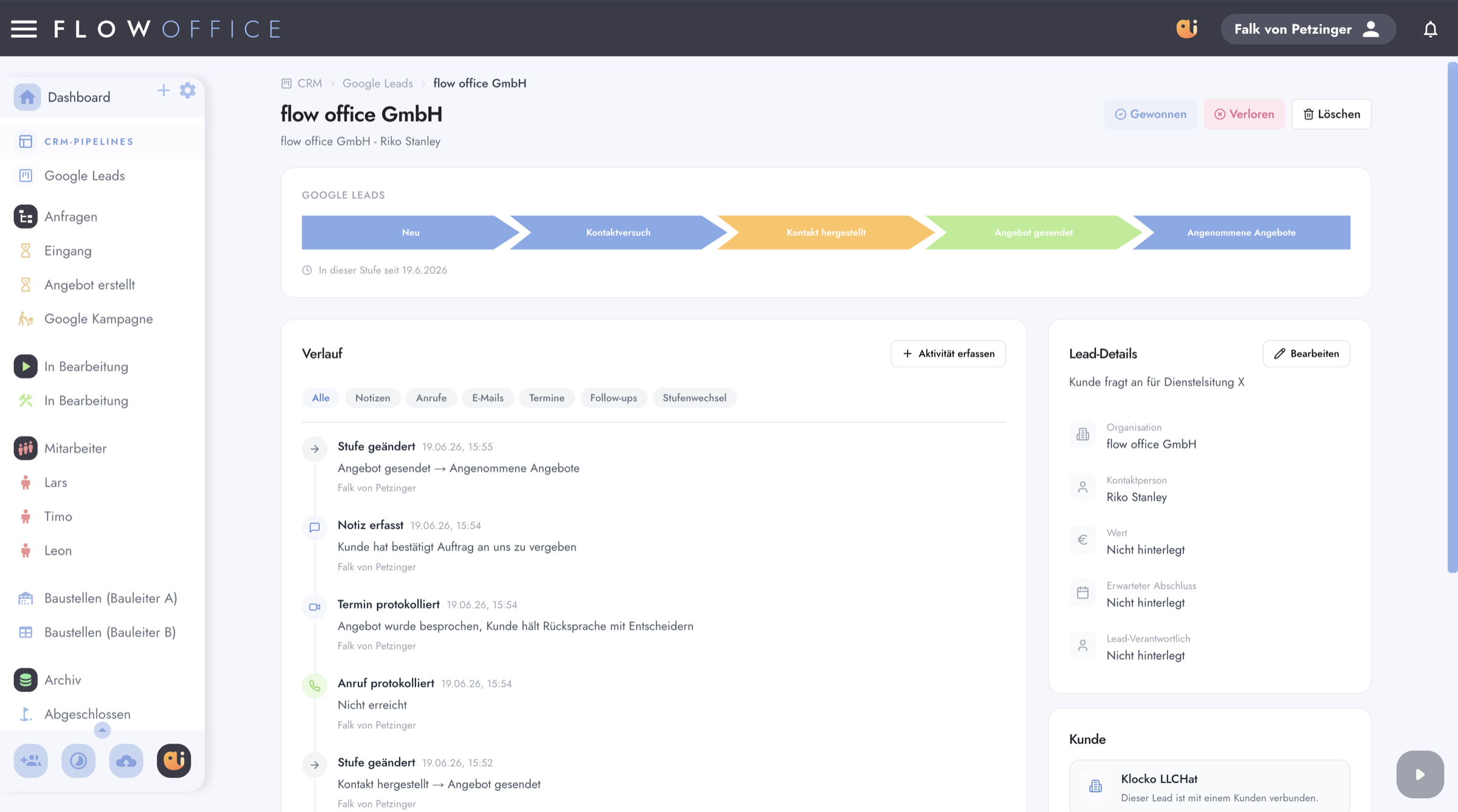Click floating play button at bottom right

[x=1420, y=774]
